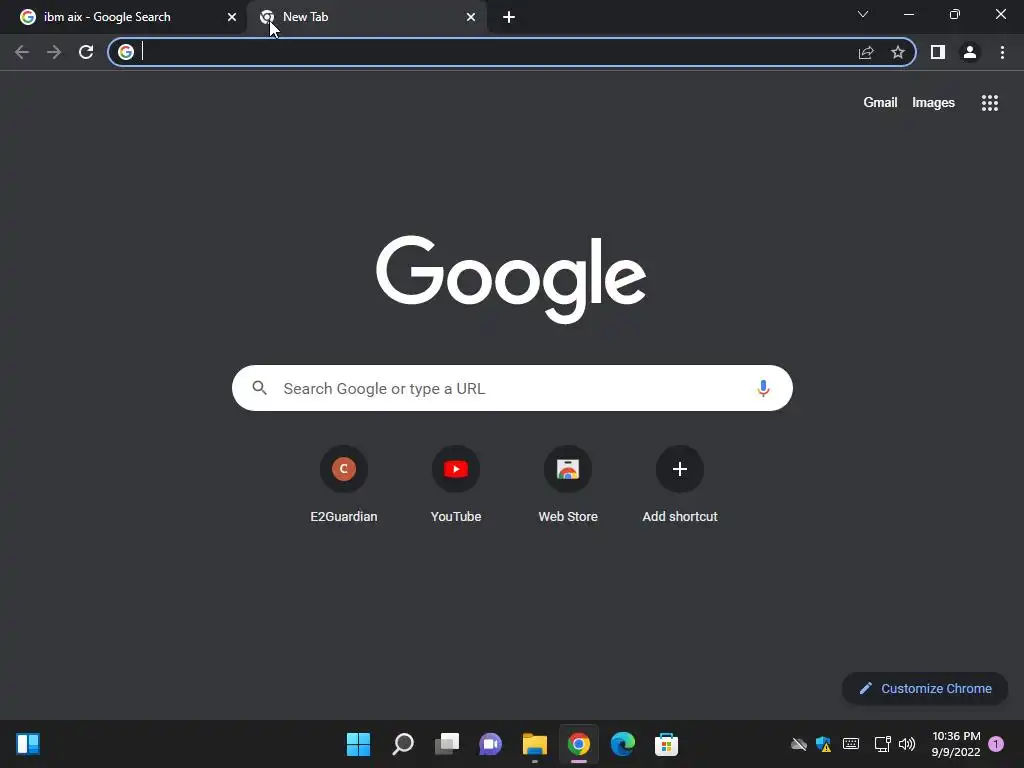The width and height of the screenshot is (1024, 768).
Task: Minimize the Chrome window
Action: pyautogui.click(x=908, y=14)
